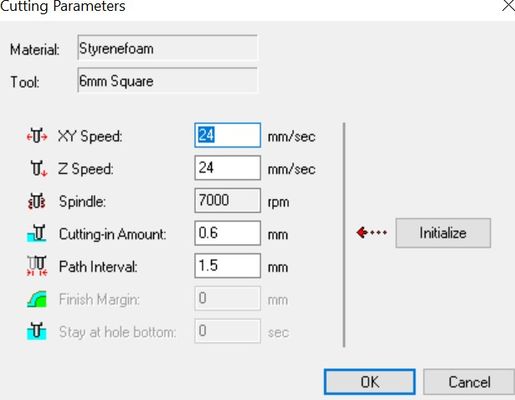Click the disabled Finish Margin field
The width and height of the screenshot is (515, 400).
point(228,298)
